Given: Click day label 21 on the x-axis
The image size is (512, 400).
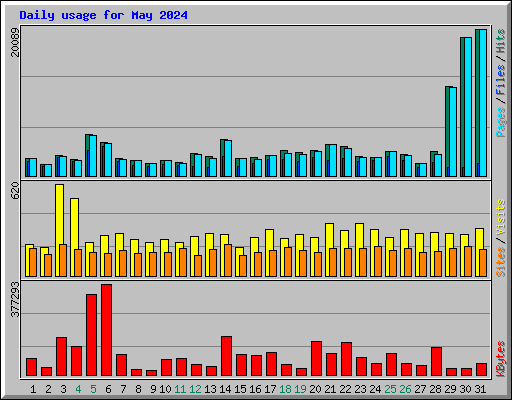Looking at the screenshot, I should (330, 389).
